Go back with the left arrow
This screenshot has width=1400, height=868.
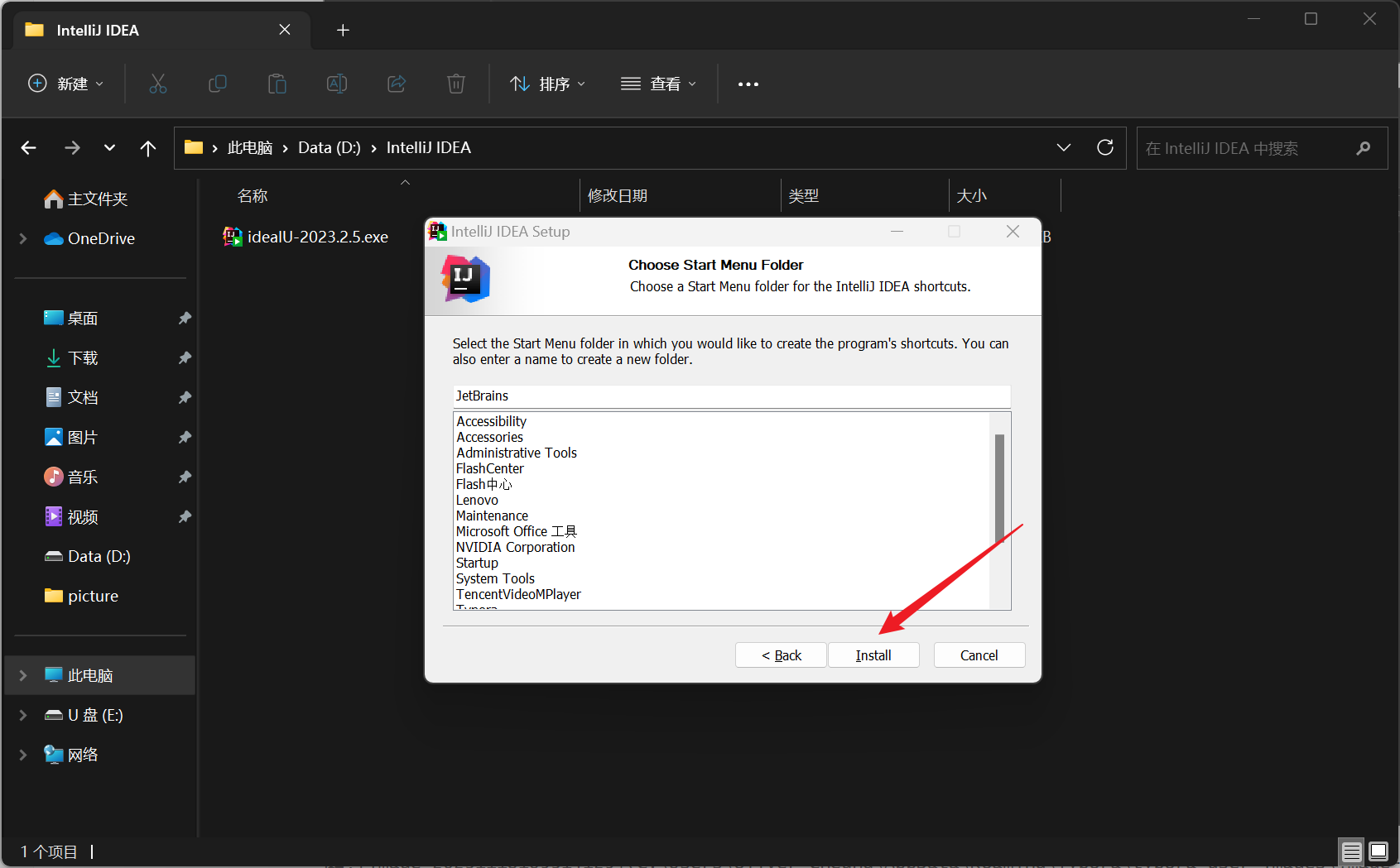click(29, 147)
